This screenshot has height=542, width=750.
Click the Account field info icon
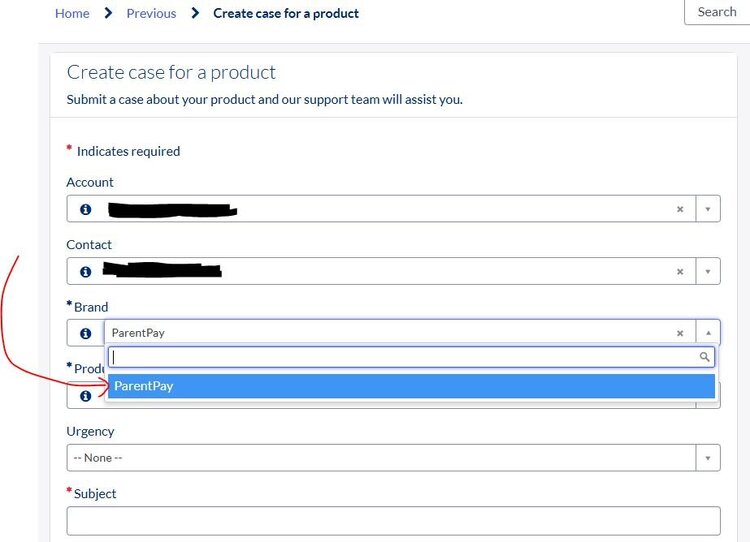pos(86,209)
